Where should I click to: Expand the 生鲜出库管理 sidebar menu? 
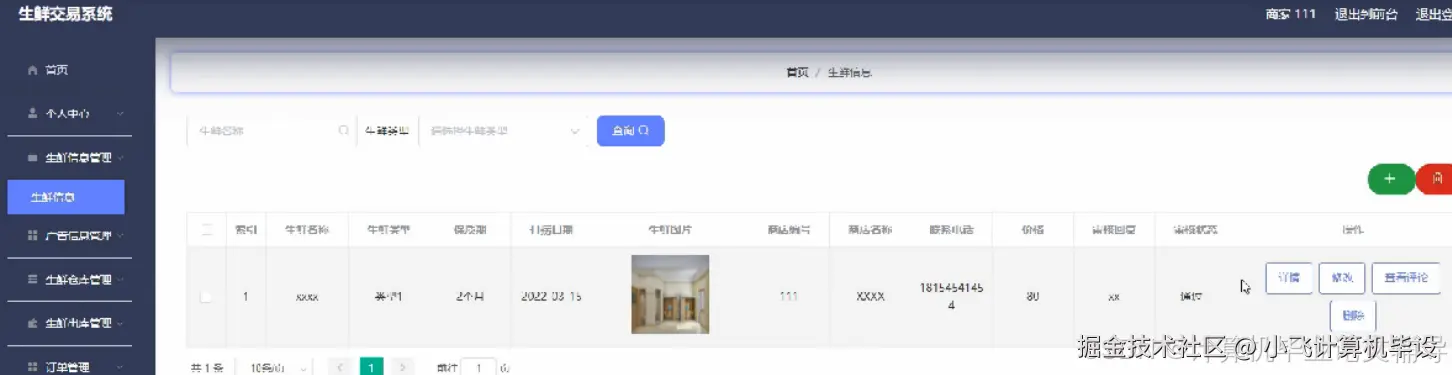(120, 324)
